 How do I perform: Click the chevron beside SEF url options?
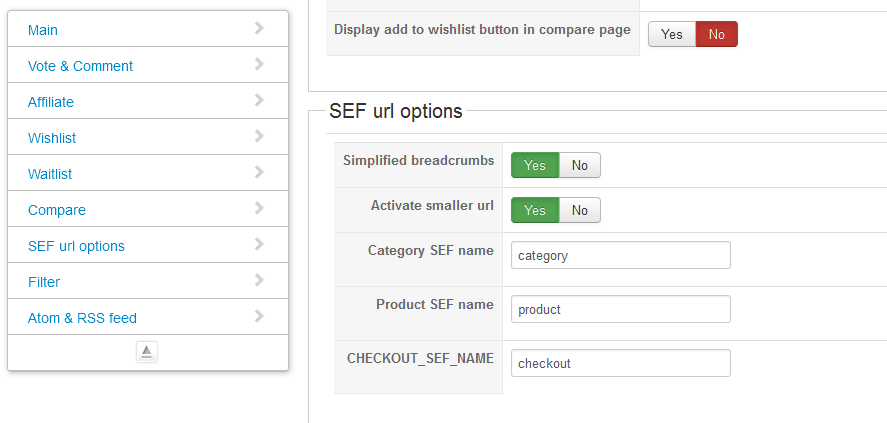[259, 245]
